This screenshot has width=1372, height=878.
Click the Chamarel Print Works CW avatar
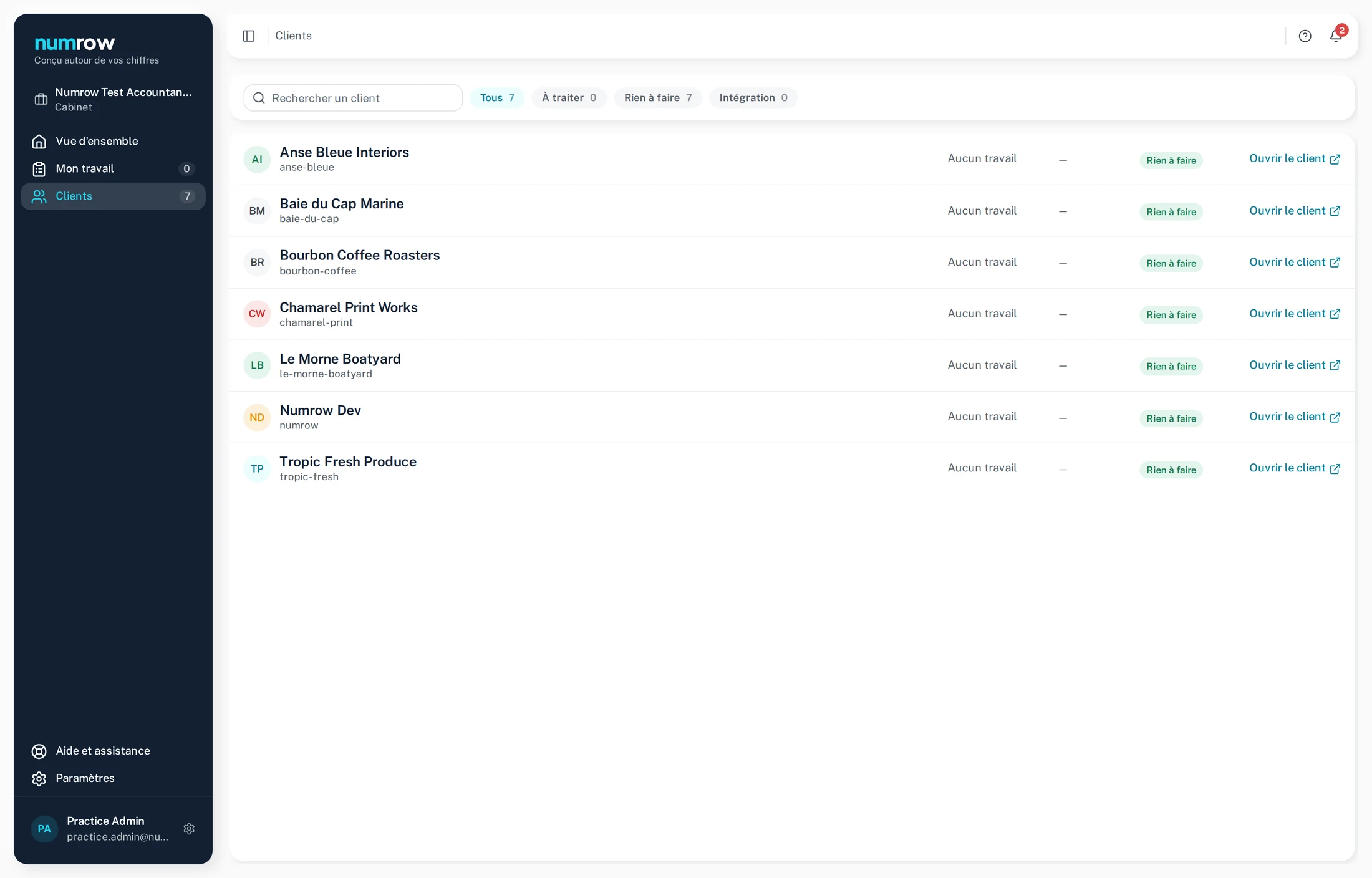[257, 314]
